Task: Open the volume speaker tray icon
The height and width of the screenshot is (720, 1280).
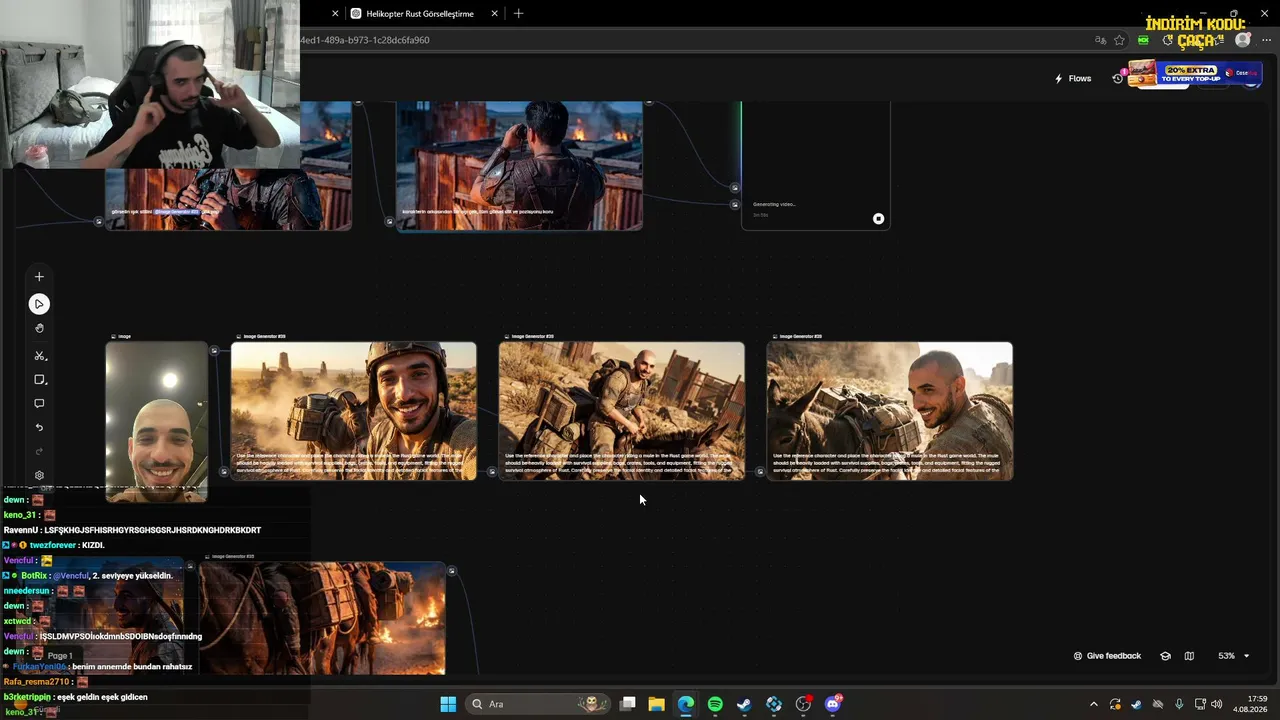Action: (x=1217, y=704)
